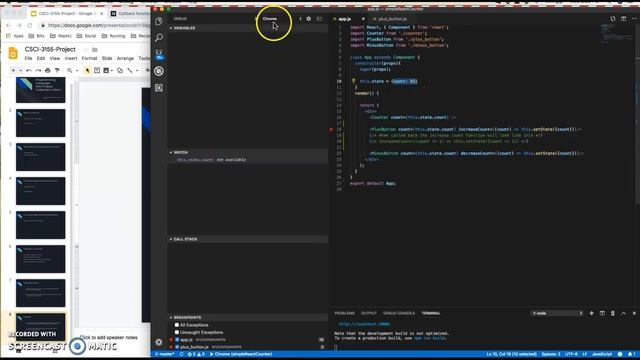Change the JavaScript language mode in status bar
The image size is (640, 360).
tap(602, 354)
